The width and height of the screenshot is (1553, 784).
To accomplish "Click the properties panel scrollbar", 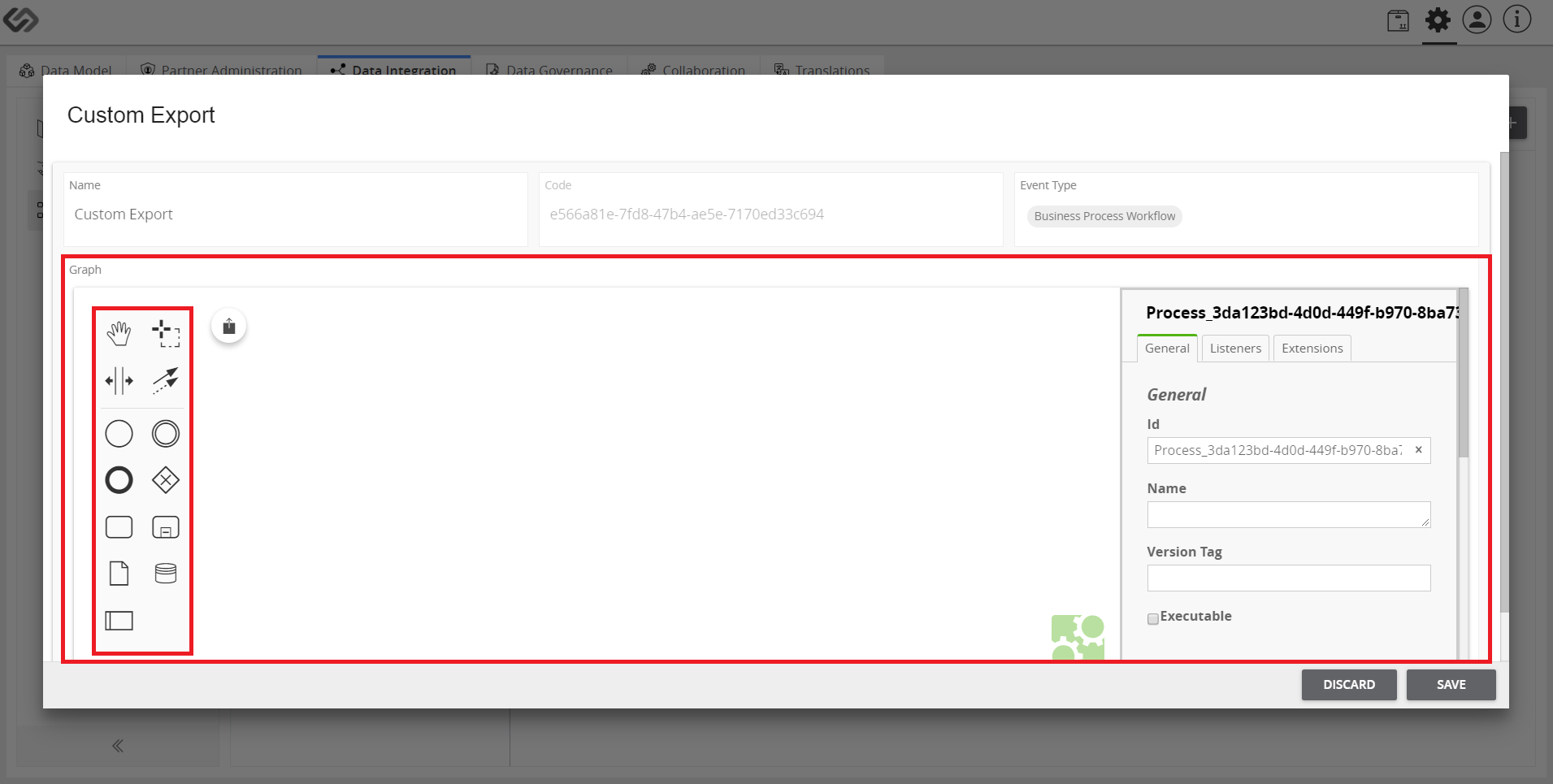I will pyautogui.click(x=1464, y=373).
